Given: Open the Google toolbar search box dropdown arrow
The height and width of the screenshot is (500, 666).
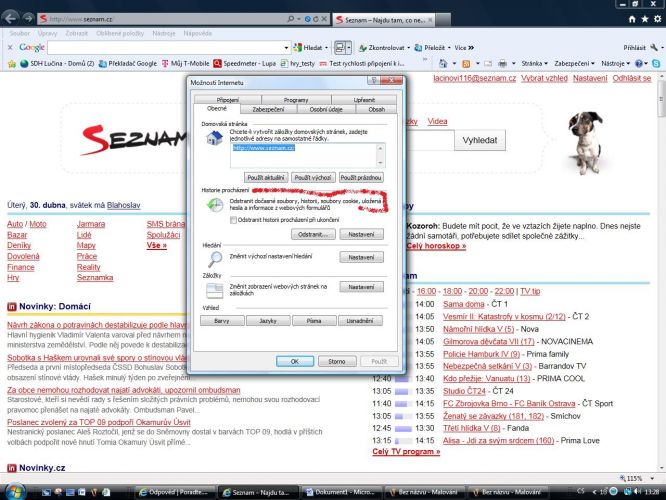Looking at the screenshot, I should (286, 48).
